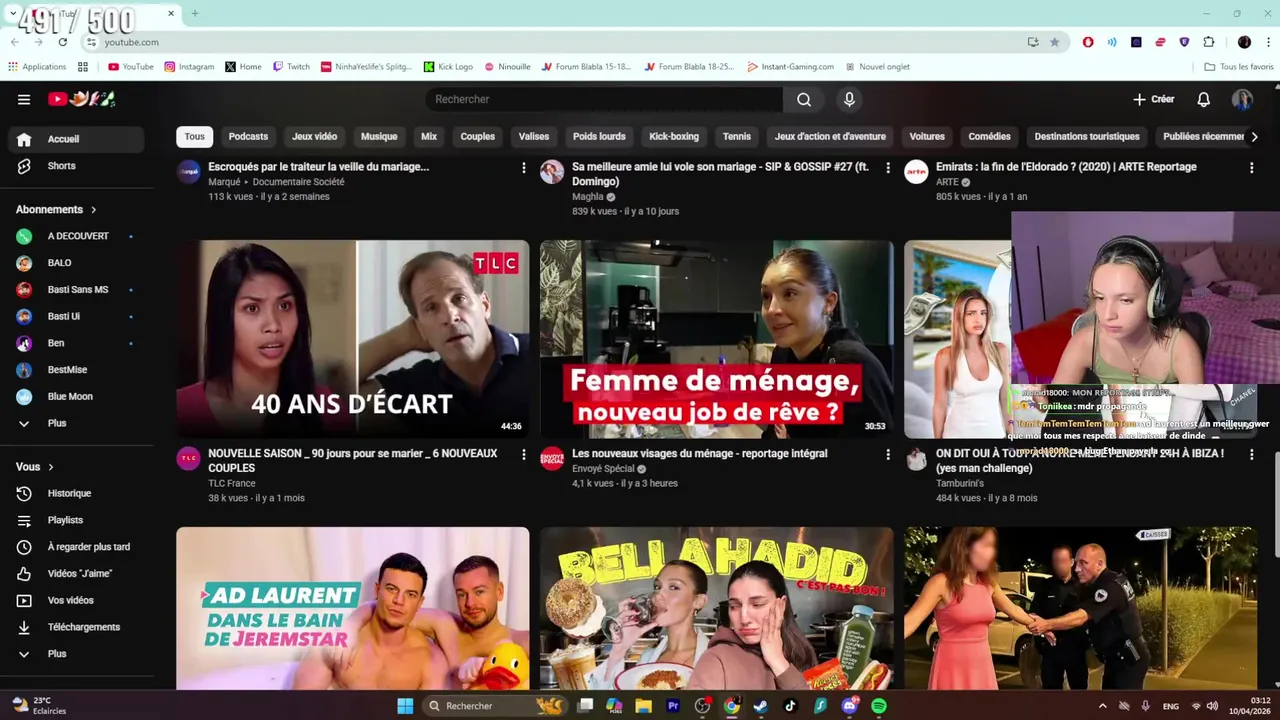Click the YouTube logo in the header
The height and width of the screenshot is (720, 1280).
[82, 99]
